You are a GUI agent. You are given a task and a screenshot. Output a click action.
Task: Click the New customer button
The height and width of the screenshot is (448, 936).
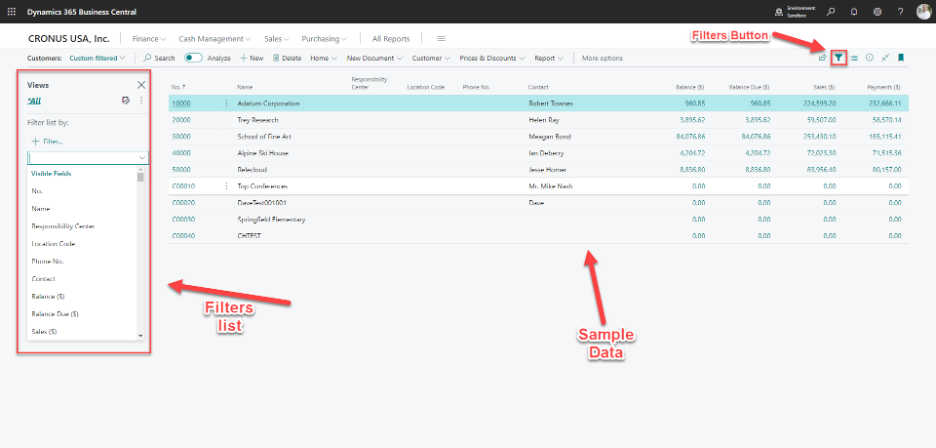pyautogui.click(x=251, y=58)
